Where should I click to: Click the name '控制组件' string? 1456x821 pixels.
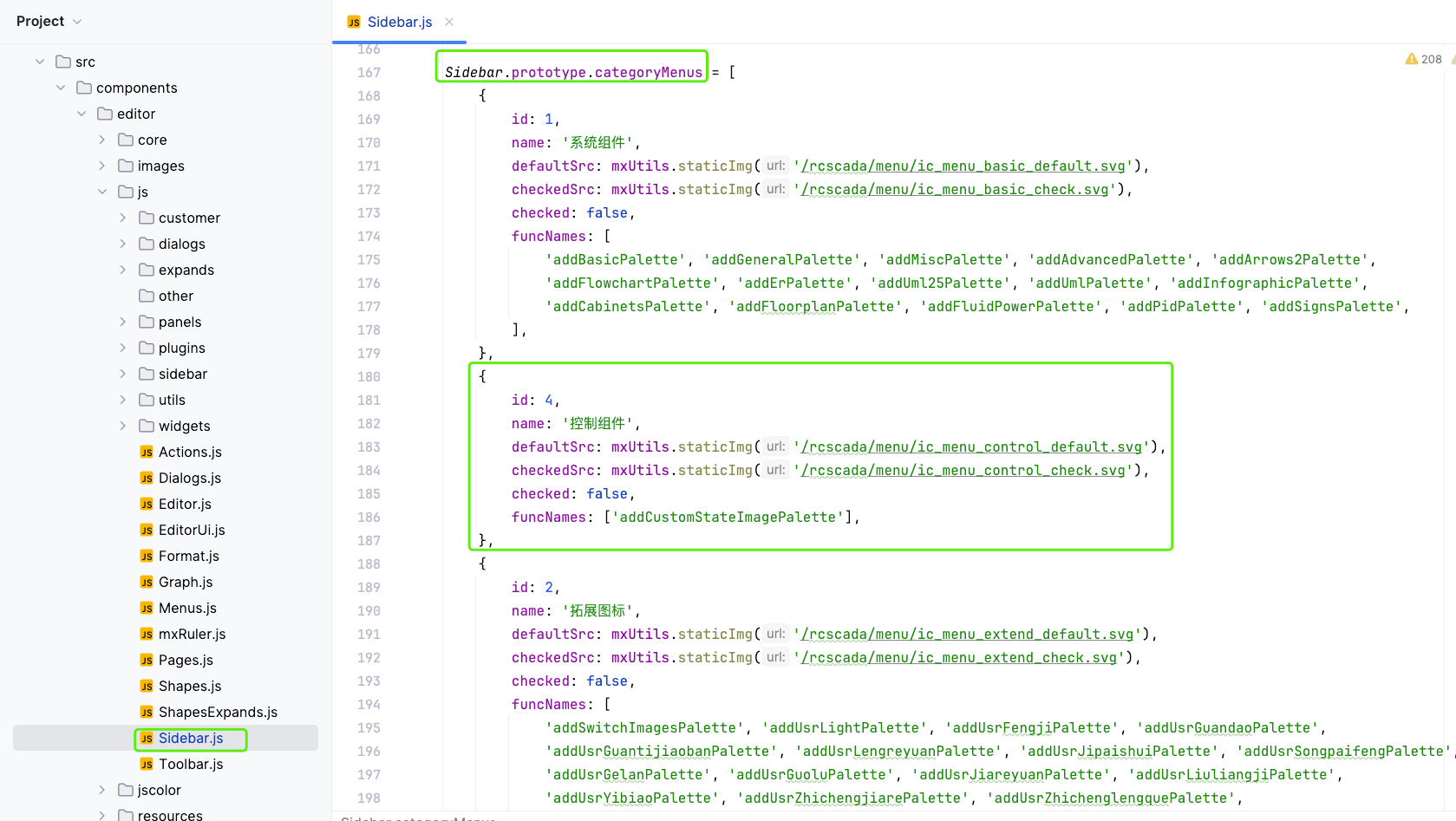pyautogui.click(x=598, y=423)
